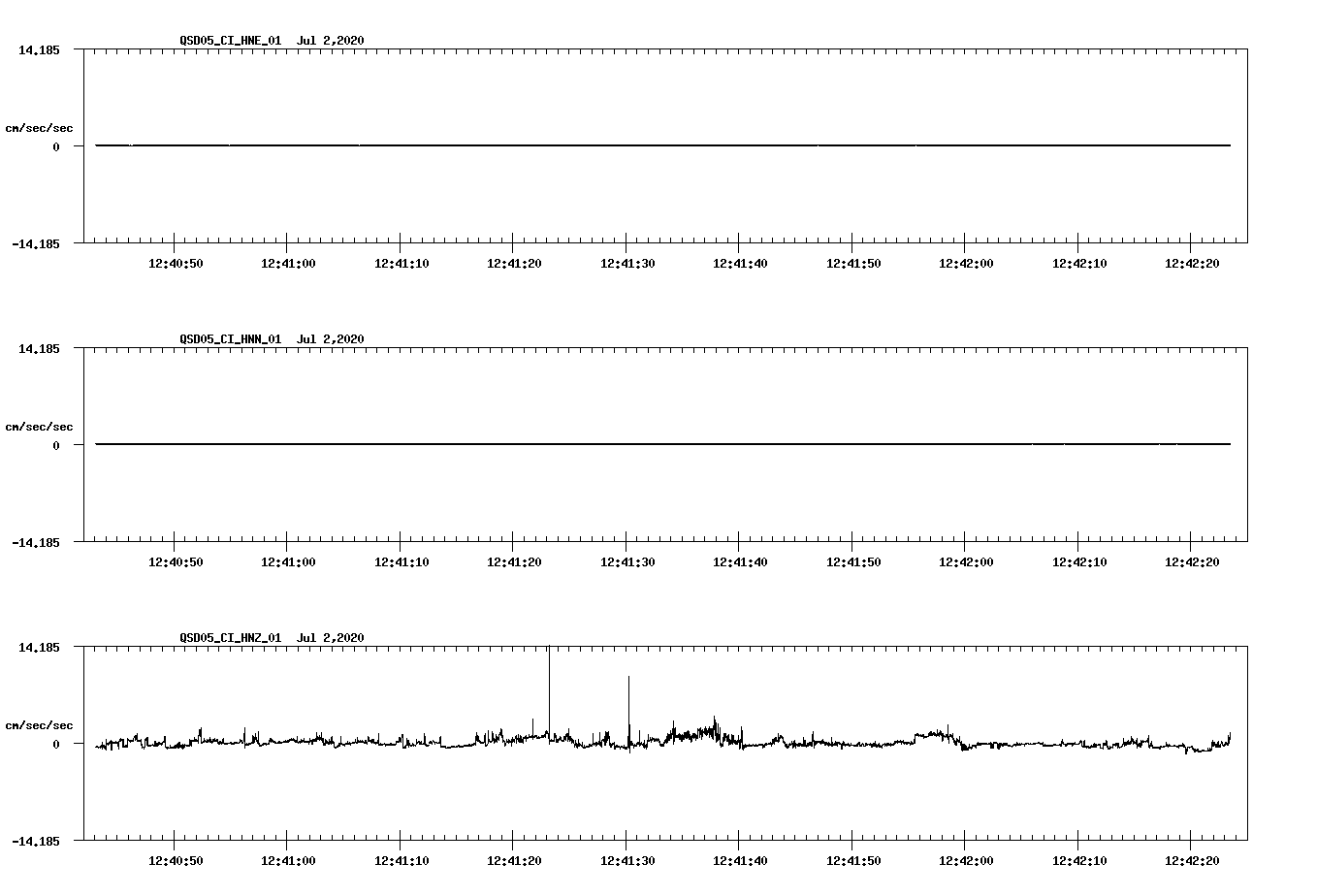Click the 14.185 top axis value on HNE plot

pyautogui.click(x=39, y=50)
